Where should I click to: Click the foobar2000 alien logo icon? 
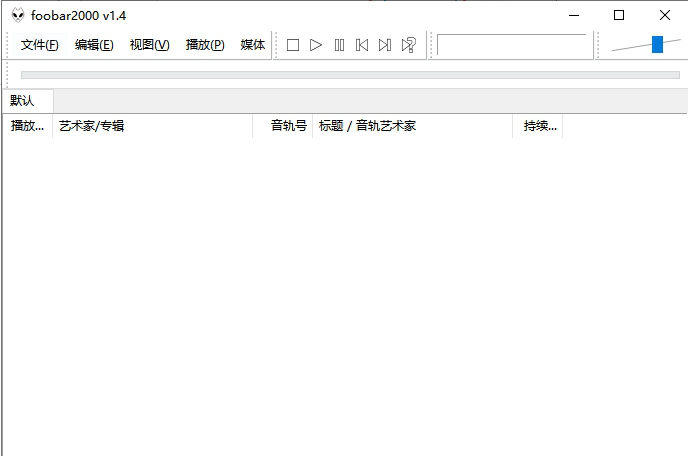[x=18, y=15]
